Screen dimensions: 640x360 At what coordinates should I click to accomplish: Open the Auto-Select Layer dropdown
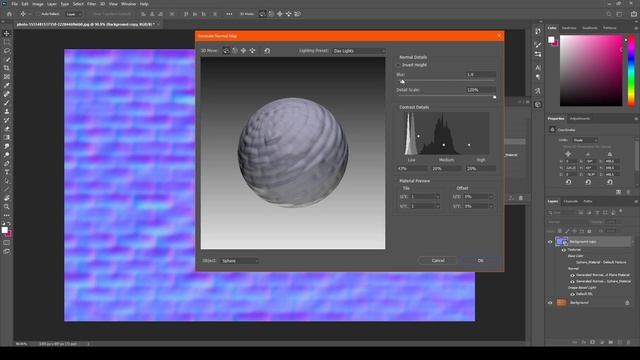tap(74, 14)
